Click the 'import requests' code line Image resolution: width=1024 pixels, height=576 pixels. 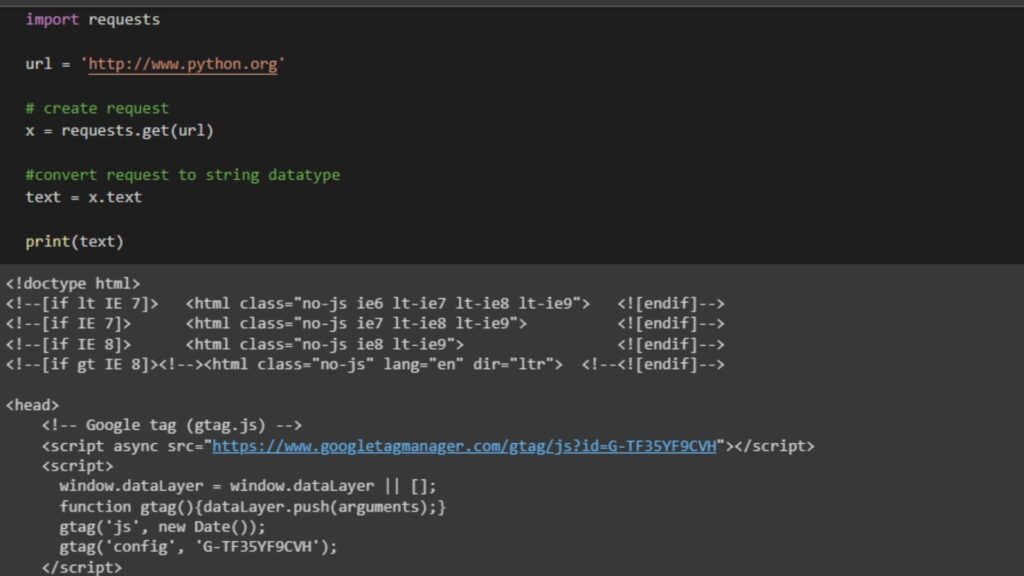[93, 20]
